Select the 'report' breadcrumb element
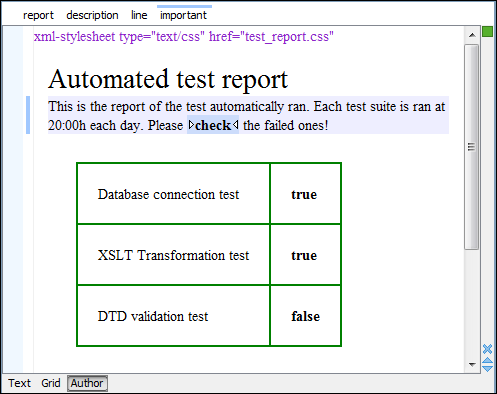The height and width of the screenshot is (394, 497). 38,15
